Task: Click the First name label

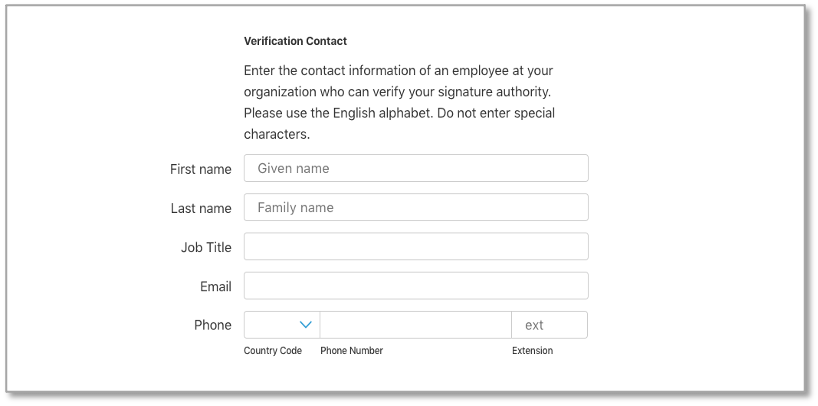Action: click(201, 169)
